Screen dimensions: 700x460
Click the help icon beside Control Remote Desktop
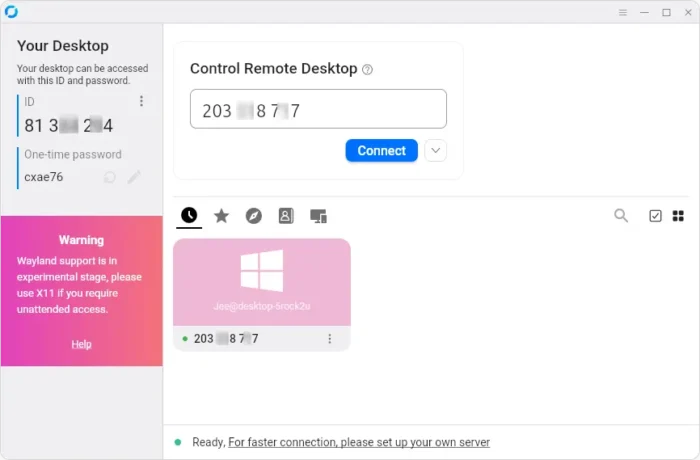(x=367, y=70)
